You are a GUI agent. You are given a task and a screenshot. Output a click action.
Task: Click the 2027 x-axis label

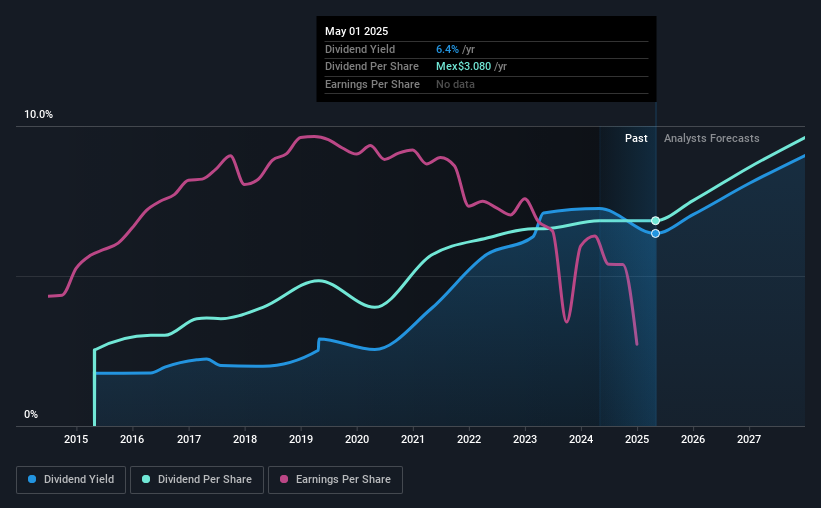point(749,439)
